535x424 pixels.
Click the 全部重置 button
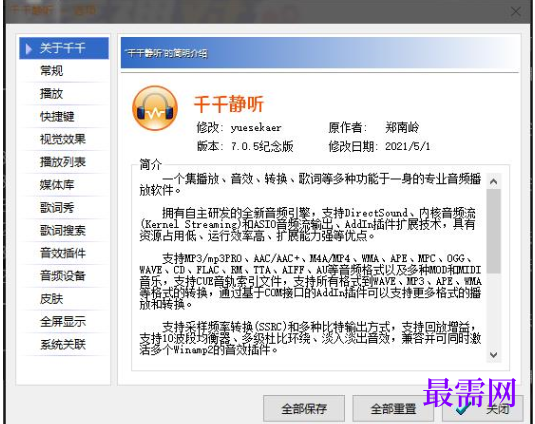[393, 408]
